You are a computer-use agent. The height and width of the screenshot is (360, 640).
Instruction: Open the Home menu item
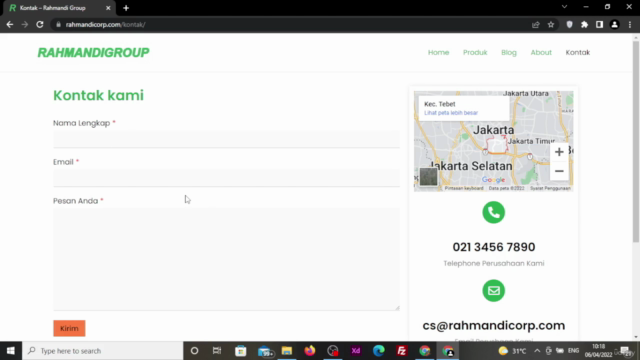tap(438, 52)
